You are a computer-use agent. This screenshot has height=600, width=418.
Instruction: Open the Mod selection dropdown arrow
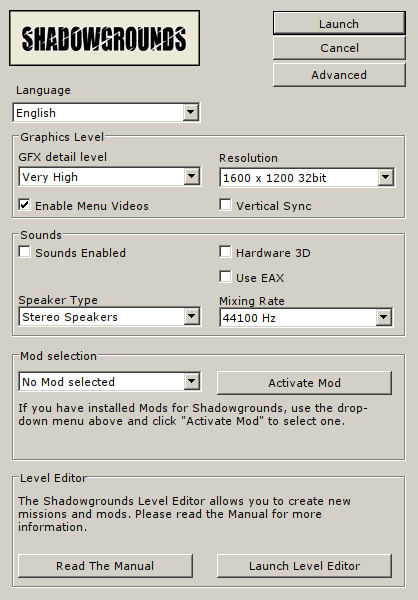coord(192,381)
